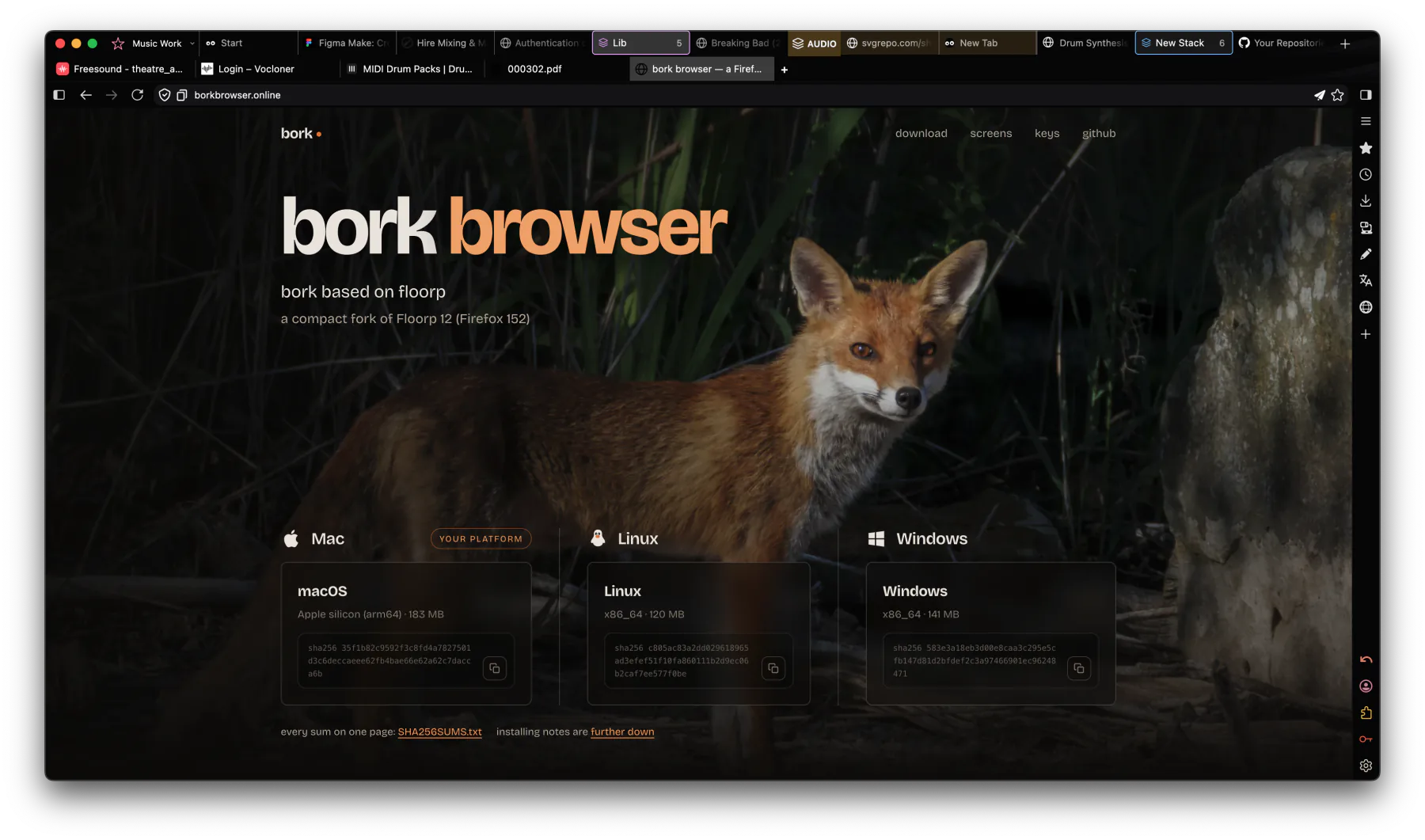The width and height of the screenshot is (1425, 840).
Task: Open the download nav link
Action: point(921,133)
